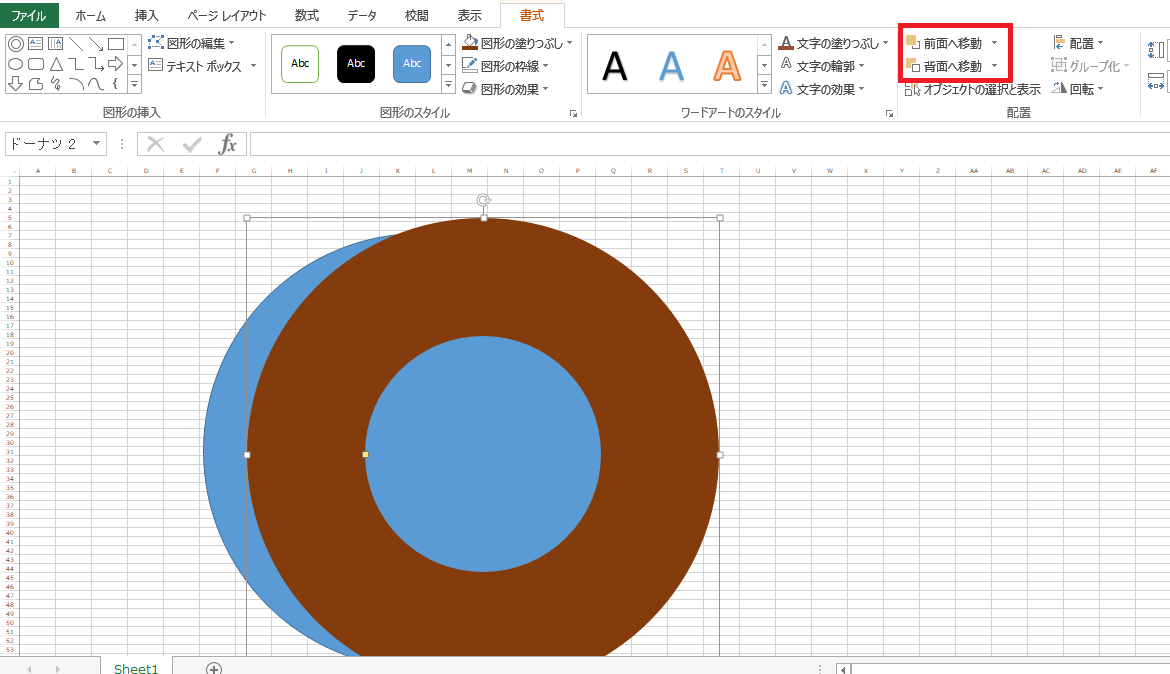Switch to データ tab
Screen dimensions: 1170x674
point(362,16)
